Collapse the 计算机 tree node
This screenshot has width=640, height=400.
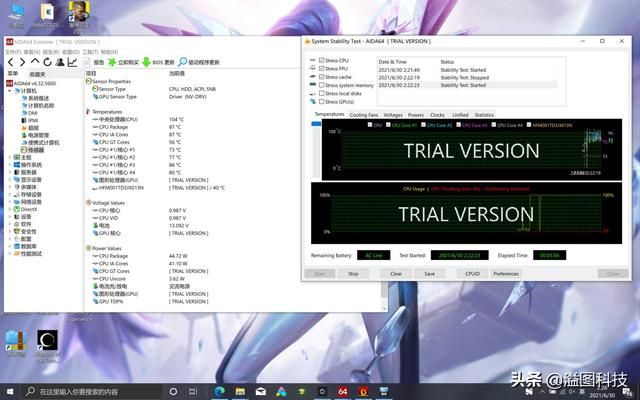coord(10,91)
